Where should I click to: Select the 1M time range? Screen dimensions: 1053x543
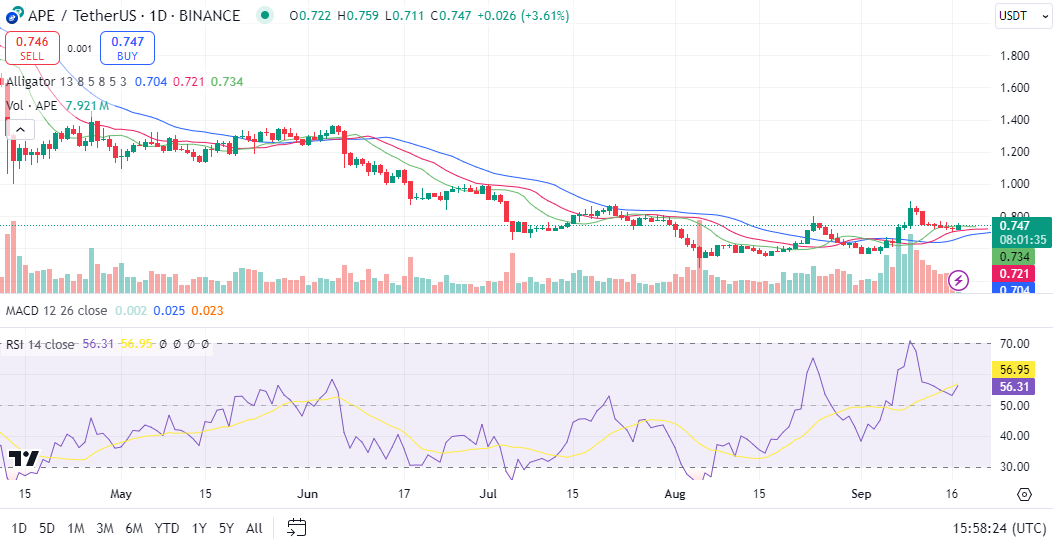pos(75,528)
